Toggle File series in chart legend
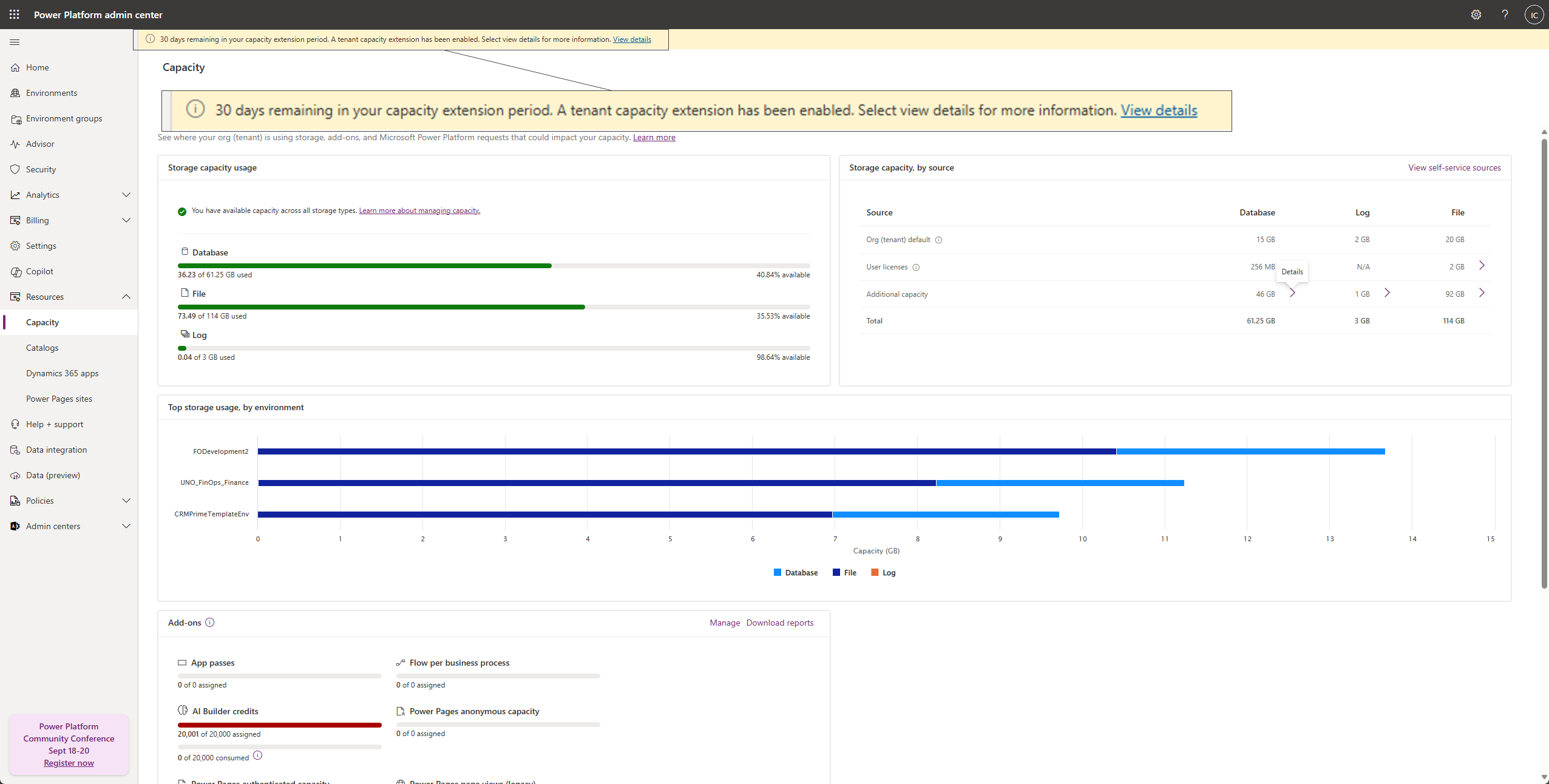The width and height of the screenshot is (1549, 784). click(x=844, y=573)
